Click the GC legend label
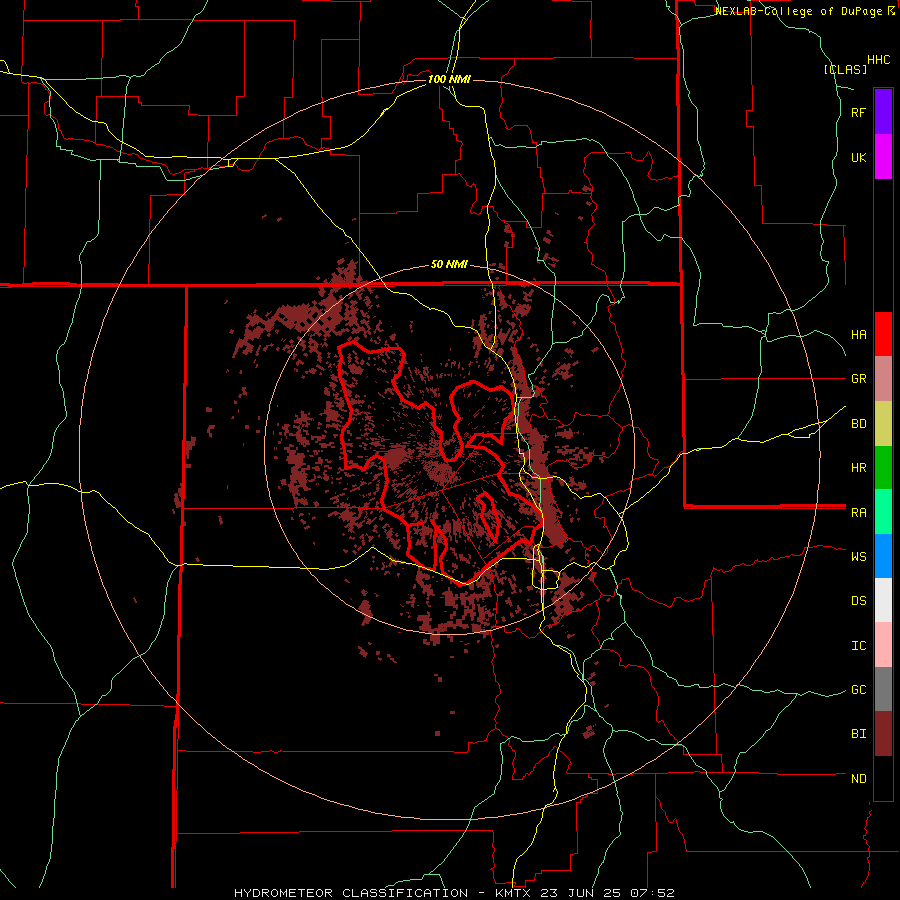The width and height of the screenshot is (900, 900). 858,690
